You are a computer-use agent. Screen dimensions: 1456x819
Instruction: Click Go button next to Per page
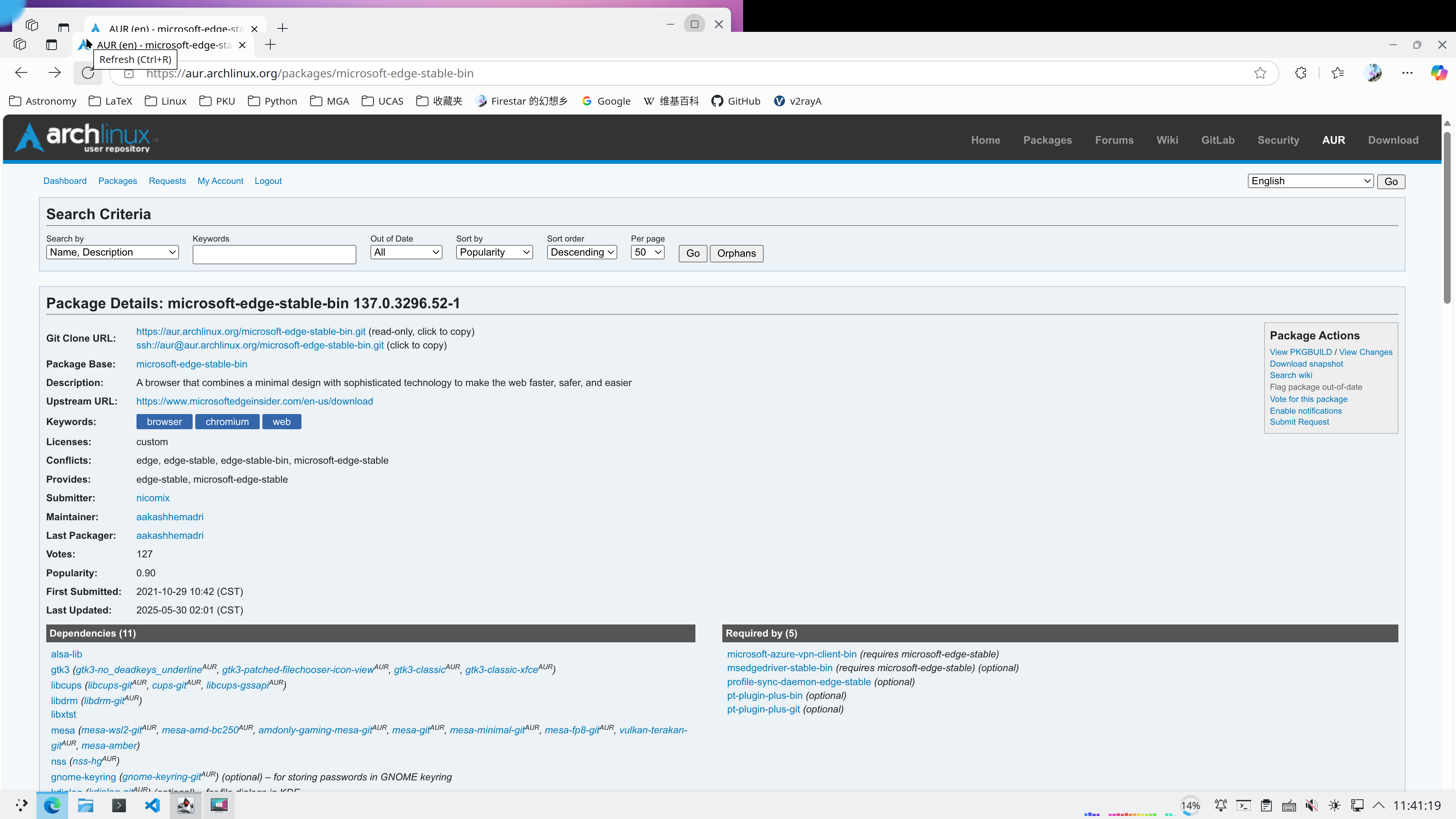[693, 253]
